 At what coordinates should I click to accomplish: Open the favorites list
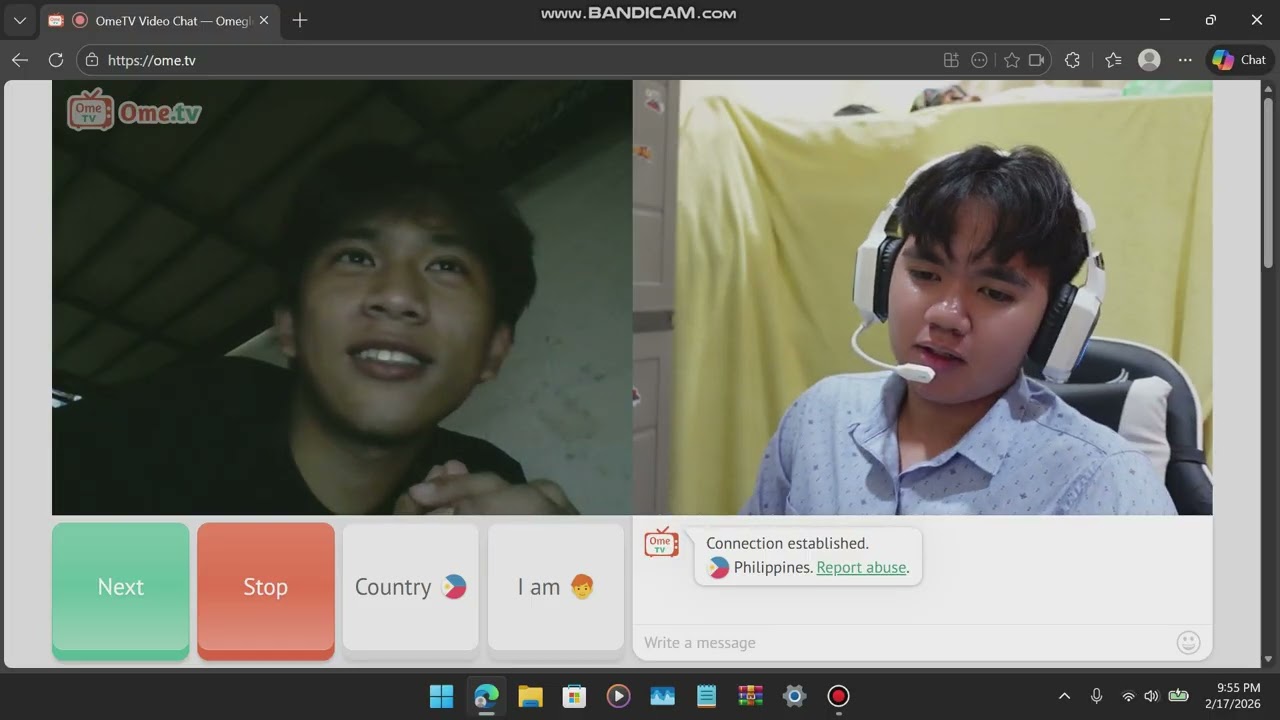coord(1113,60)
